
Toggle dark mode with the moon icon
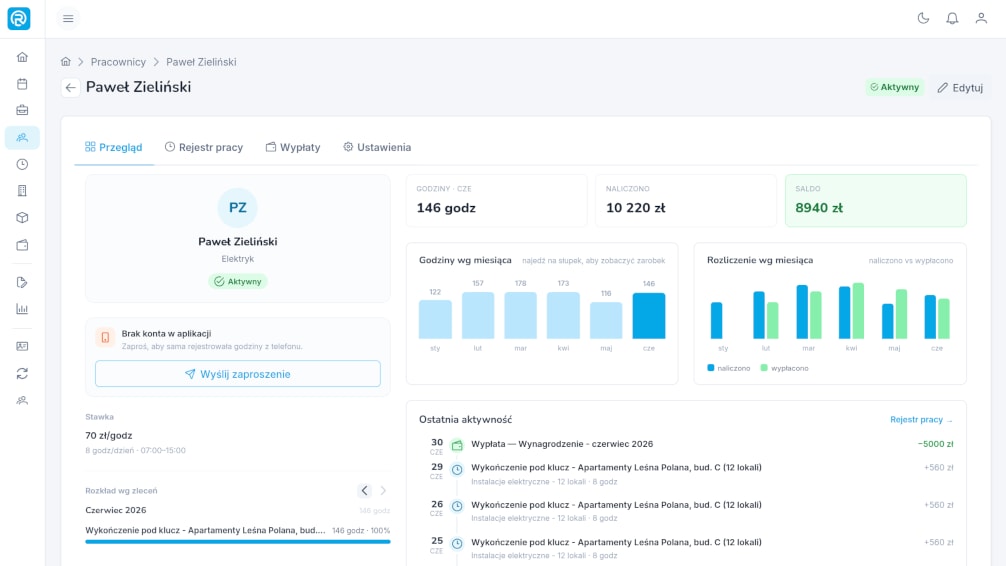pyautogui.click(x=923, y=19)
